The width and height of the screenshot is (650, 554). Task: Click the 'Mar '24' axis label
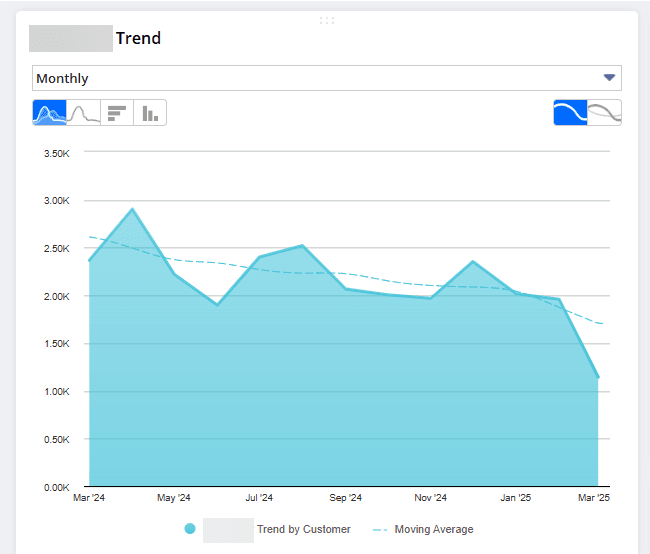89,498
